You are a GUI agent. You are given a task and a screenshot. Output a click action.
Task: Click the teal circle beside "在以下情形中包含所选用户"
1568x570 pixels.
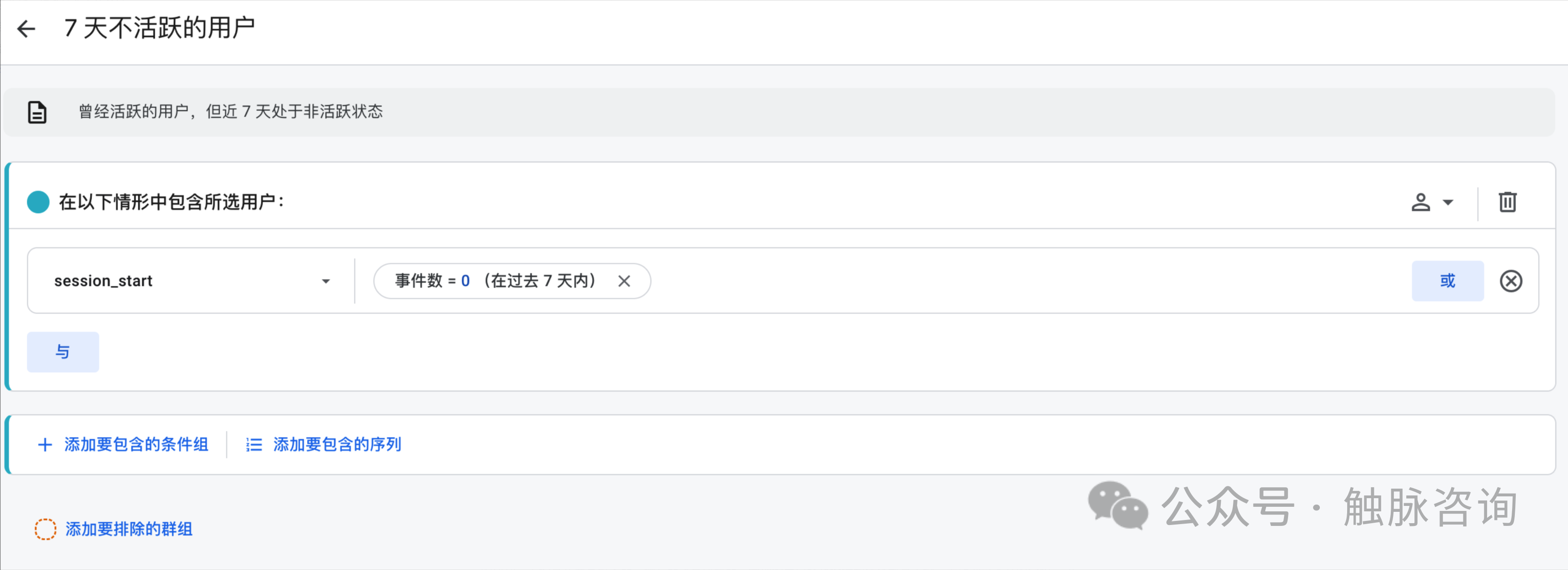pos(38,202)
